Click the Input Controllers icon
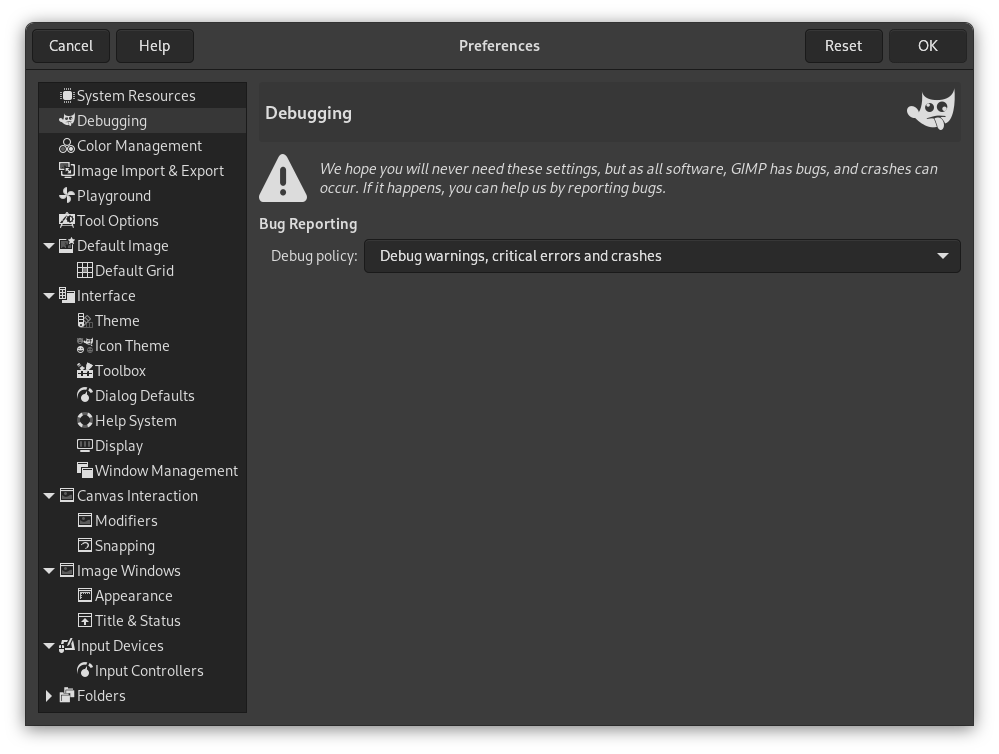The image size is (999, 754). (x=85, y=670)
